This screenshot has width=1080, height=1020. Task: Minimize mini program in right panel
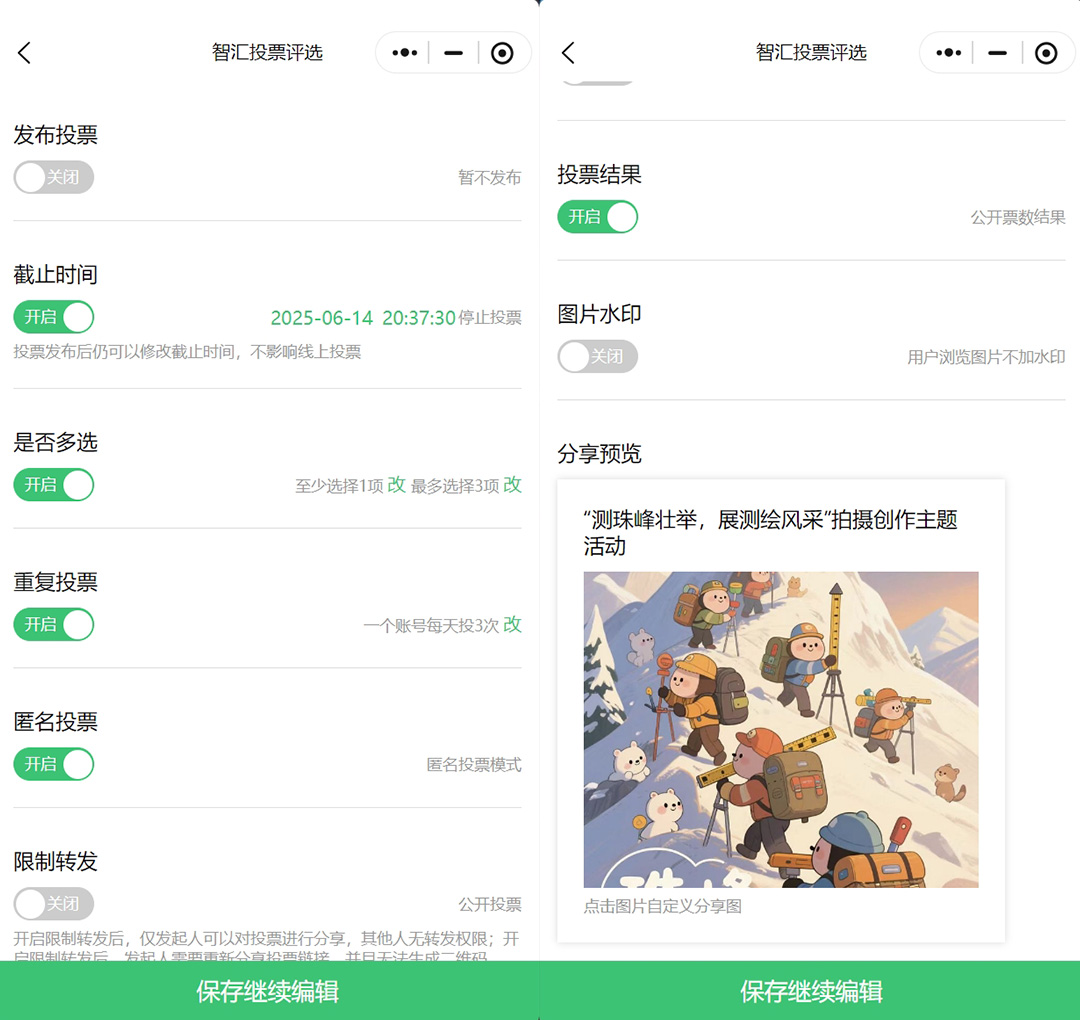click(997, 53)
